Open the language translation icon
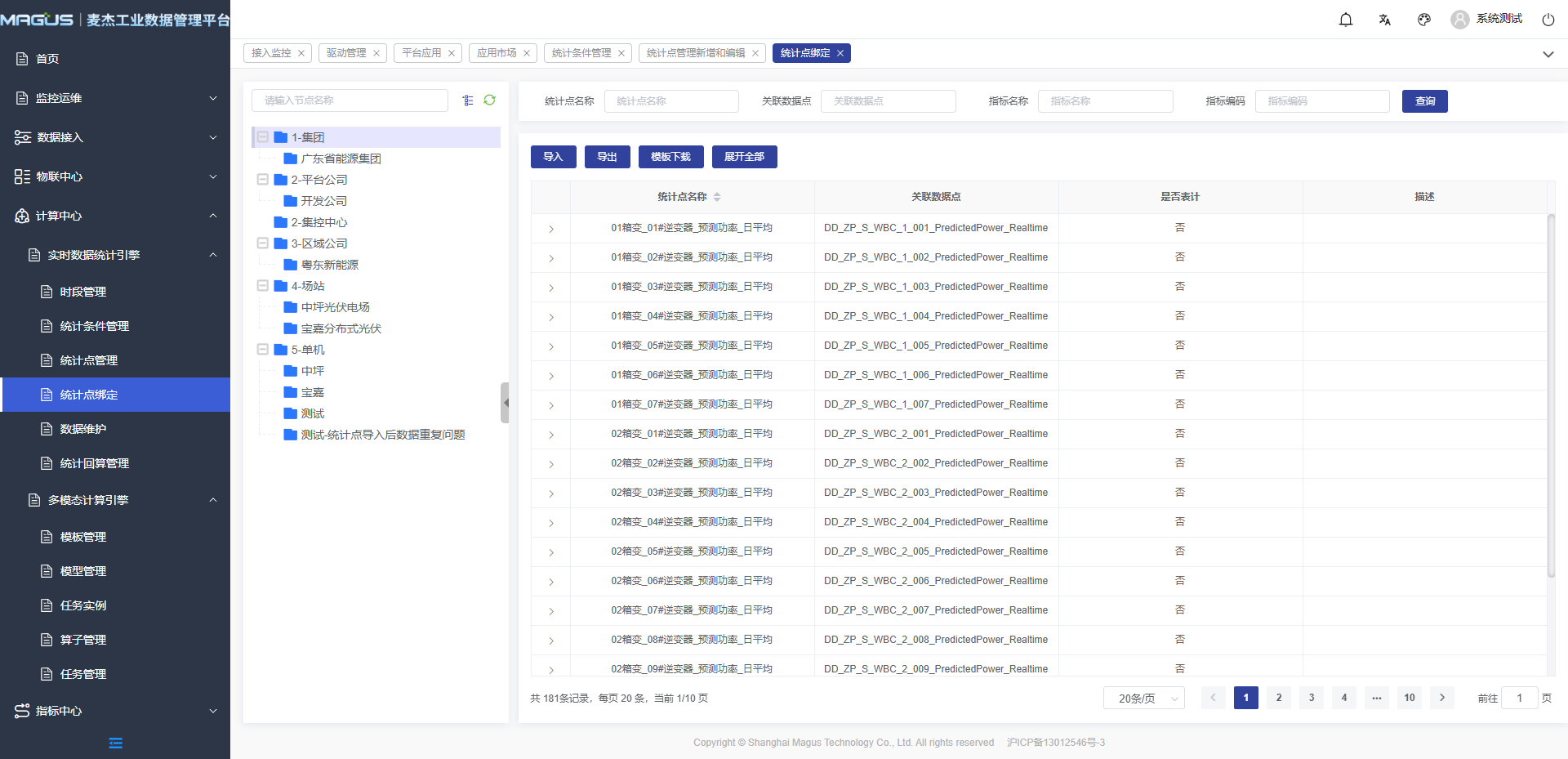Image resolution: width=1568 pixels, height=759 pixels. [x=1385, y=20]
